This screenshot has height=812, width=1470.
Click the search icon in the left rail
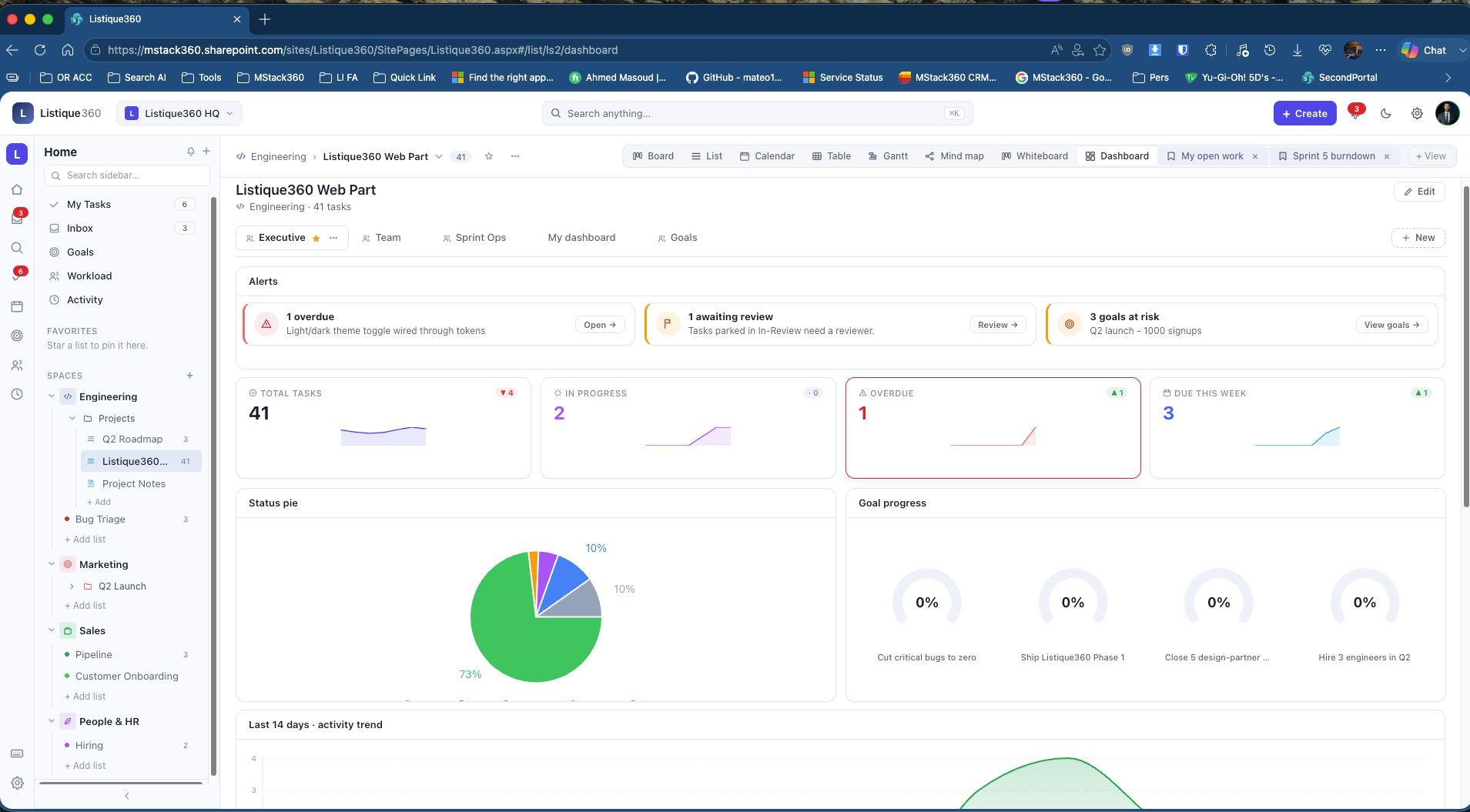click(17, 248)
